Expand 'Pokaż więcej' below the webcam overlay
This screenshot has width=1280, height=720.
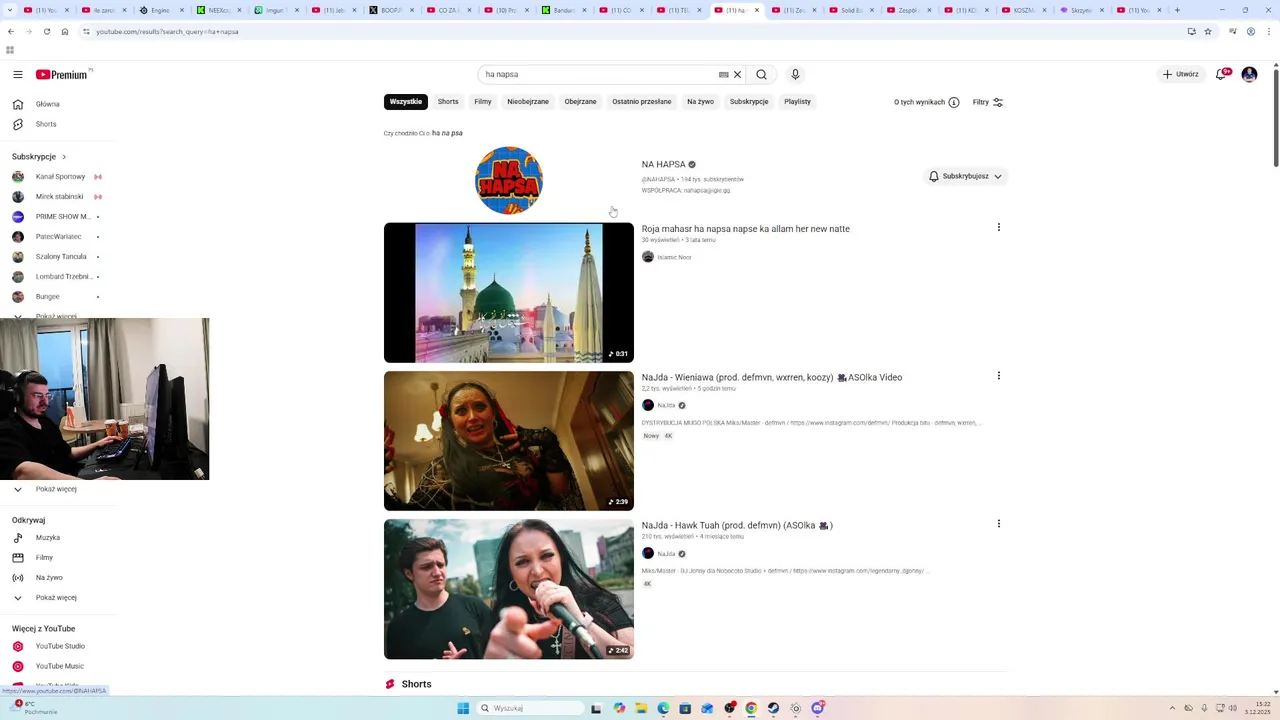[x=58, y=489]
